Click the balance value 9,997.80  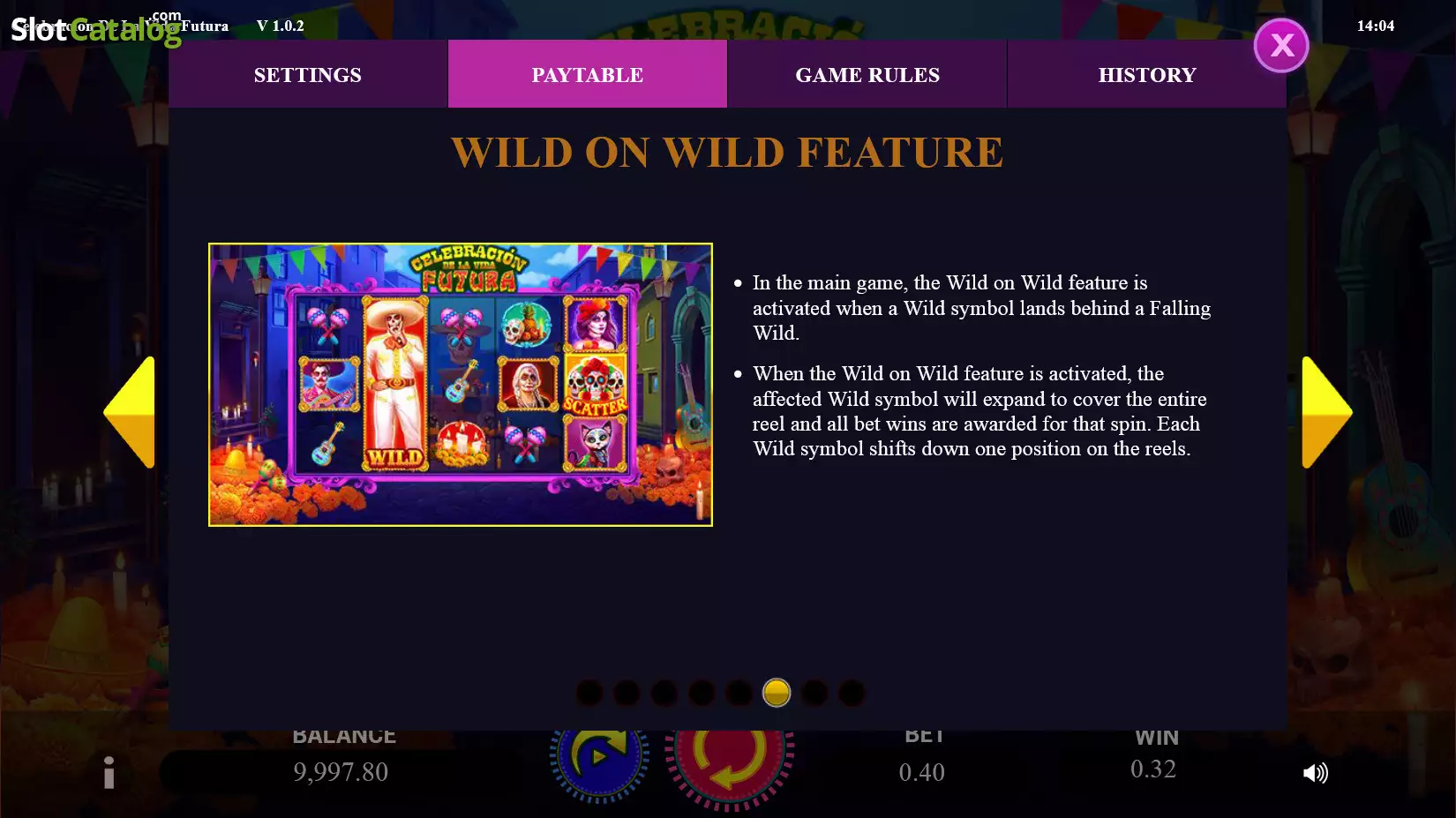(x=341, y=772)
